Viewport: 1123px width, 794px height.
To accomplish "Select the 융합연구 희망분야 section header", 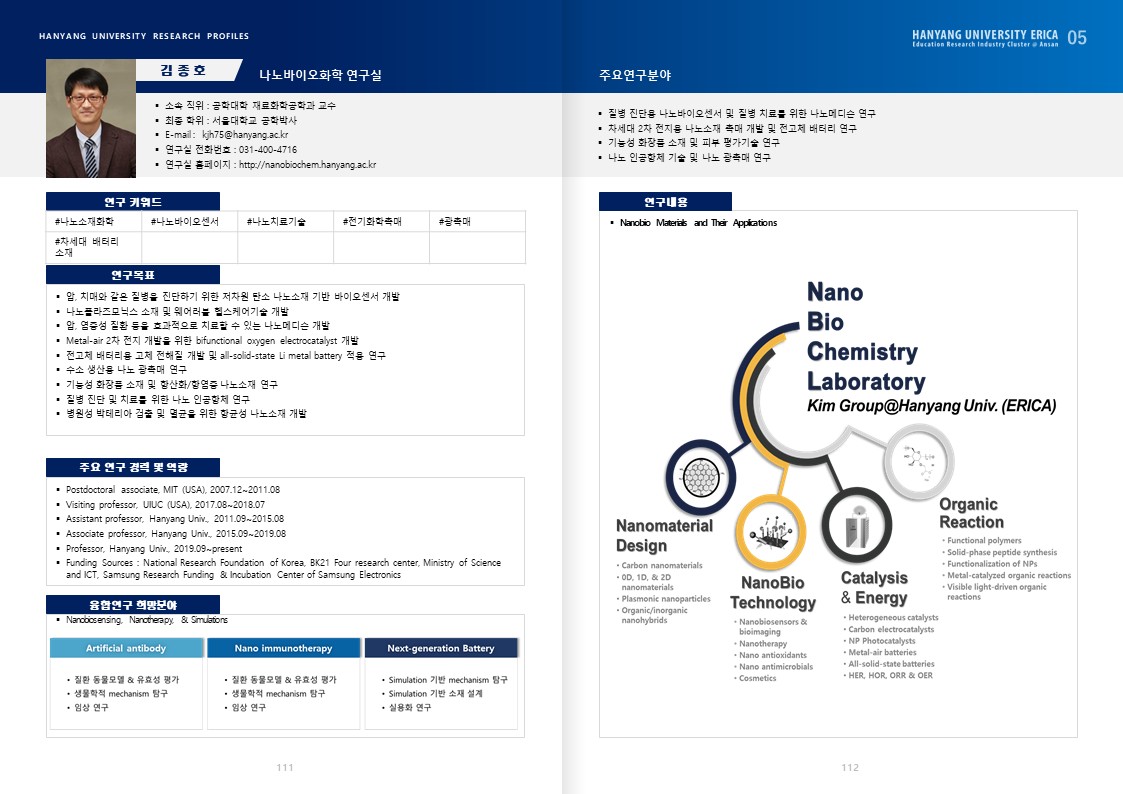I will click(133, 605).
